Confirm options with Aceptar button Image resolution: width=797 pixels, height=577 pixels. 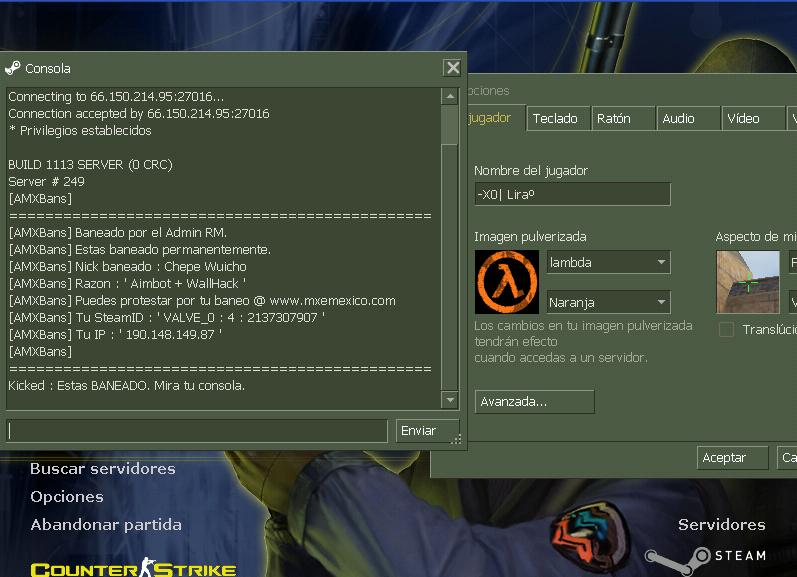pos(732,458)
